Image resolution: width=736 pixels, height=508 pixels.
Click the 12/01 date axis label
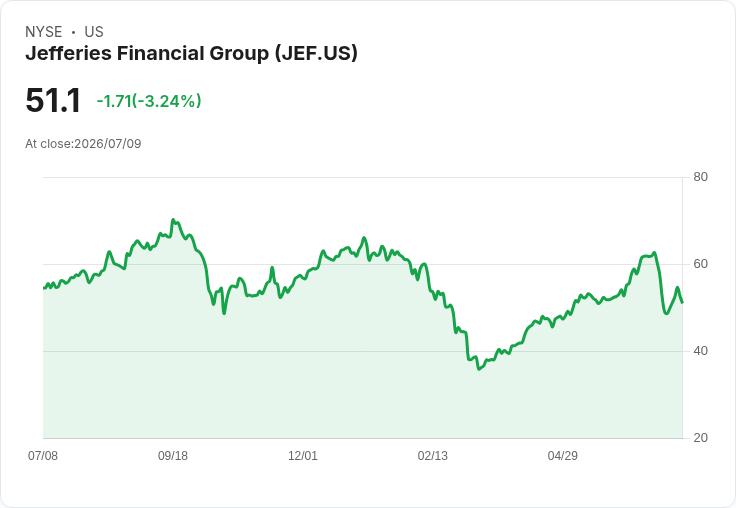click(x=303, y=456)
